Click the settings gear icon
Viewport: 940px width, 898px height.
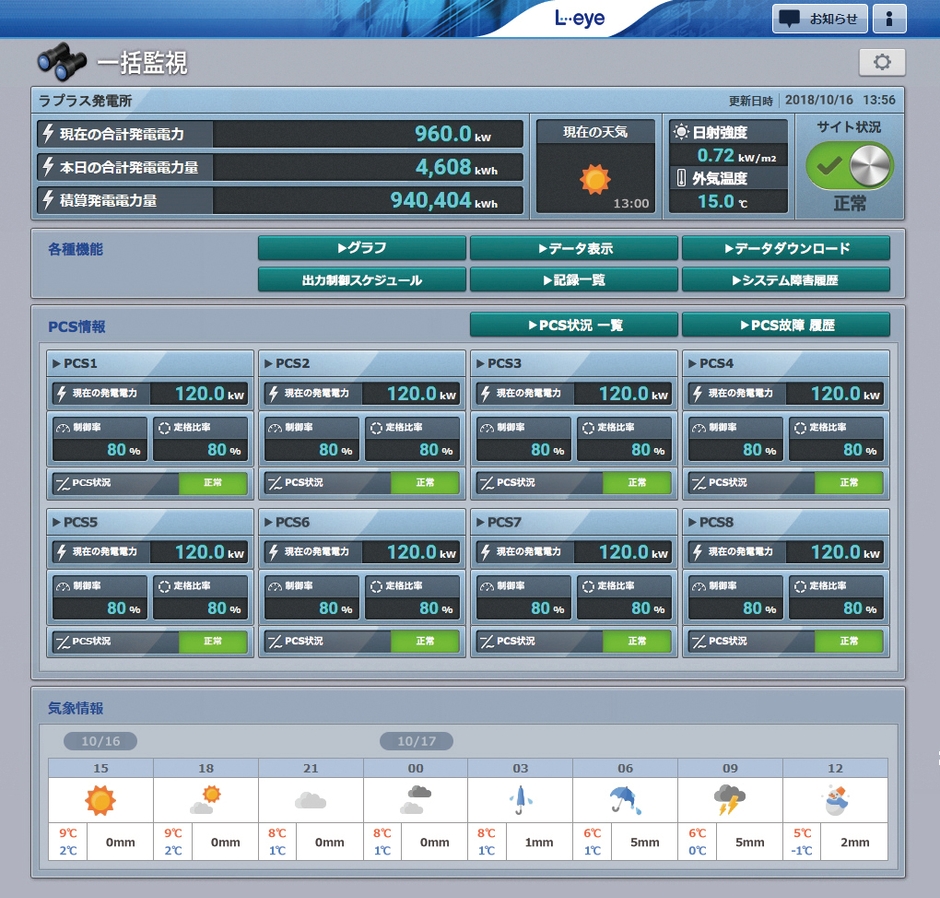(x=881, y=62)
